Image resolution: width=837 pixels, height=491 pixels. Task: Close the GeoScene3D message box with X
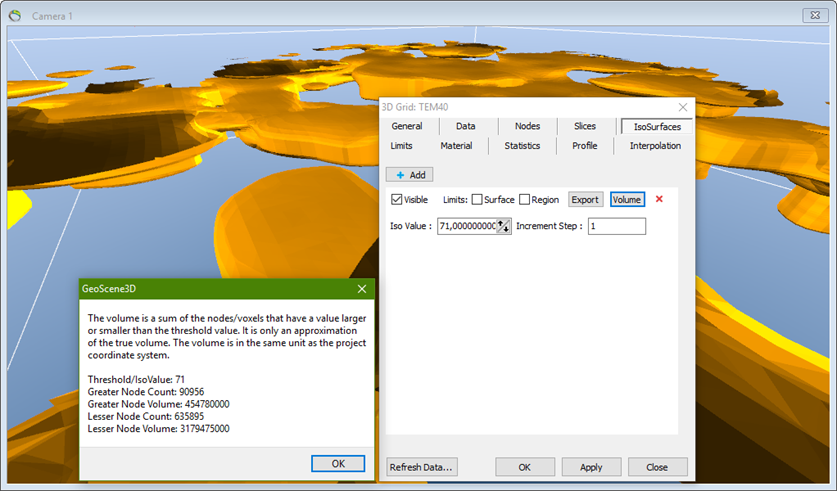click(x=362, y=289)
